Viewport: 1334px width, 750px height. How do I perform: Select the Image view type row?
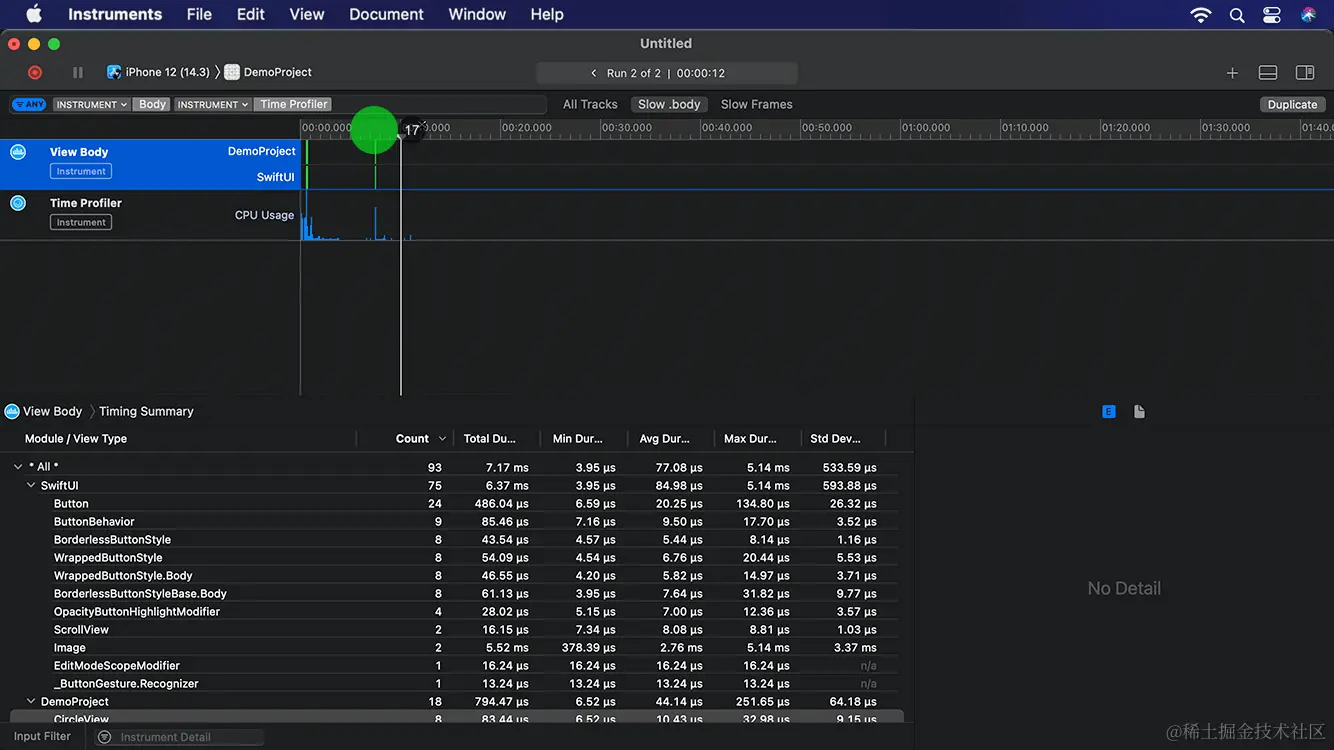click(455, 648)
